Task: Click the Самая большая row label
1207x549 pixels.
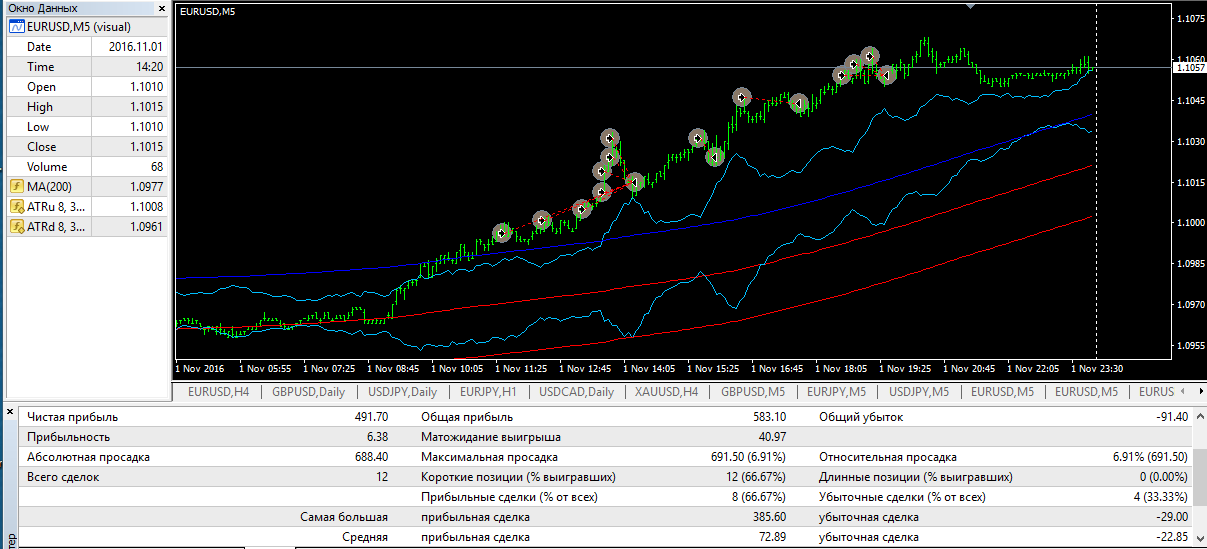Action: click(x=345, y=517)
